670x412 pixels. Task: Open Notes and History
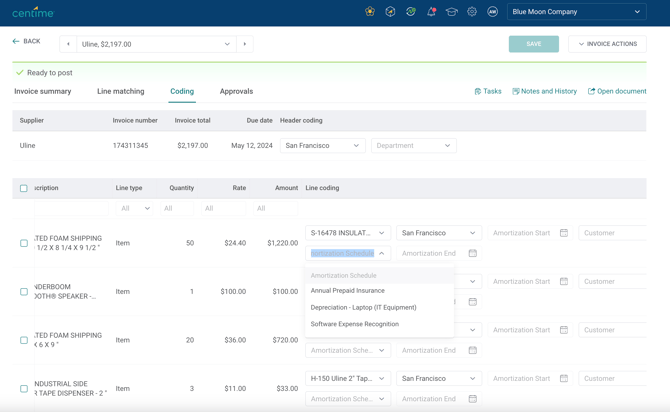(544, 91)
